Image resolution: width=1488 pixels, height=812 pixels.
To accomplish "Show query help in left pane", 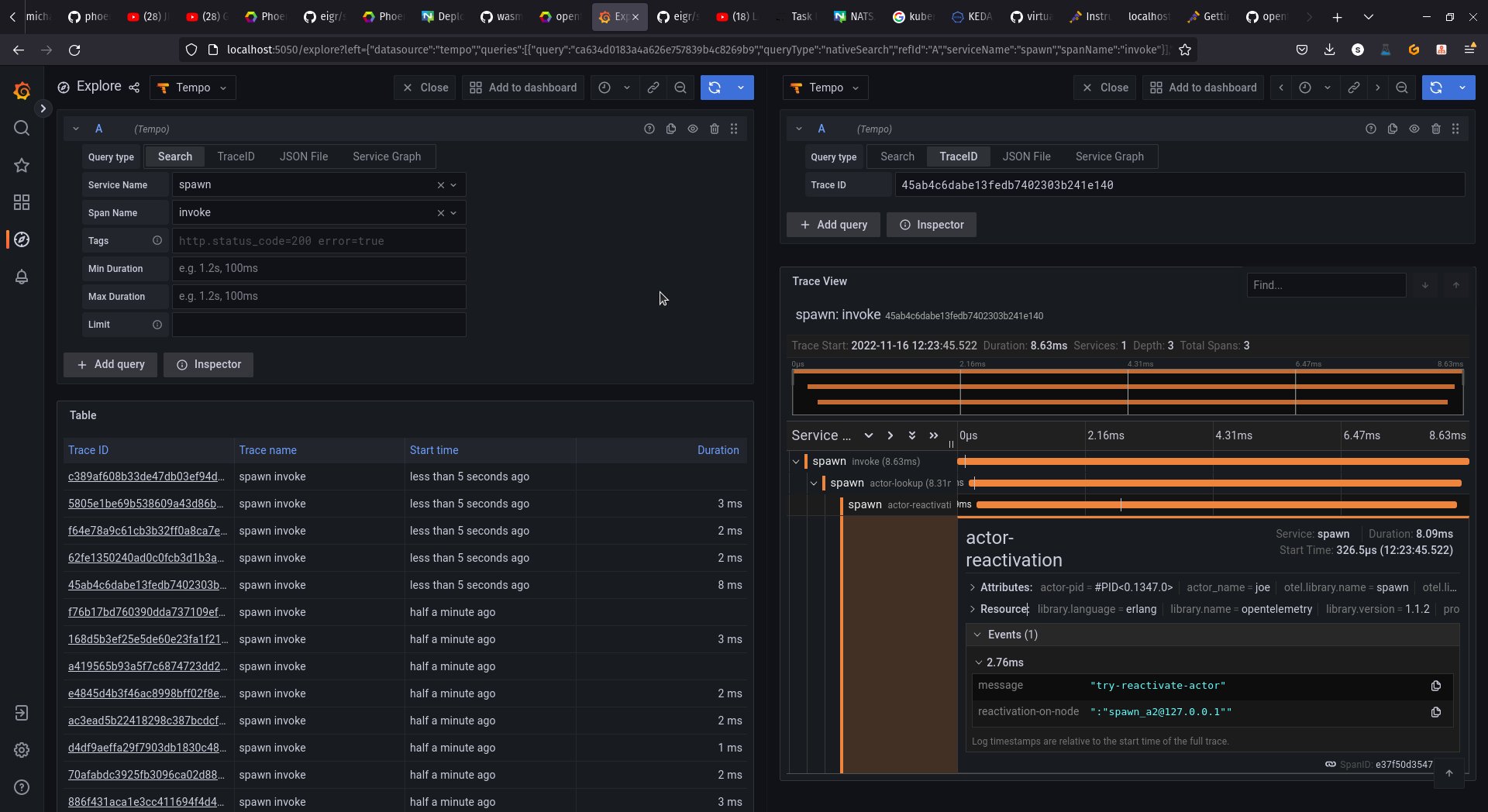I will pos(649,129).
